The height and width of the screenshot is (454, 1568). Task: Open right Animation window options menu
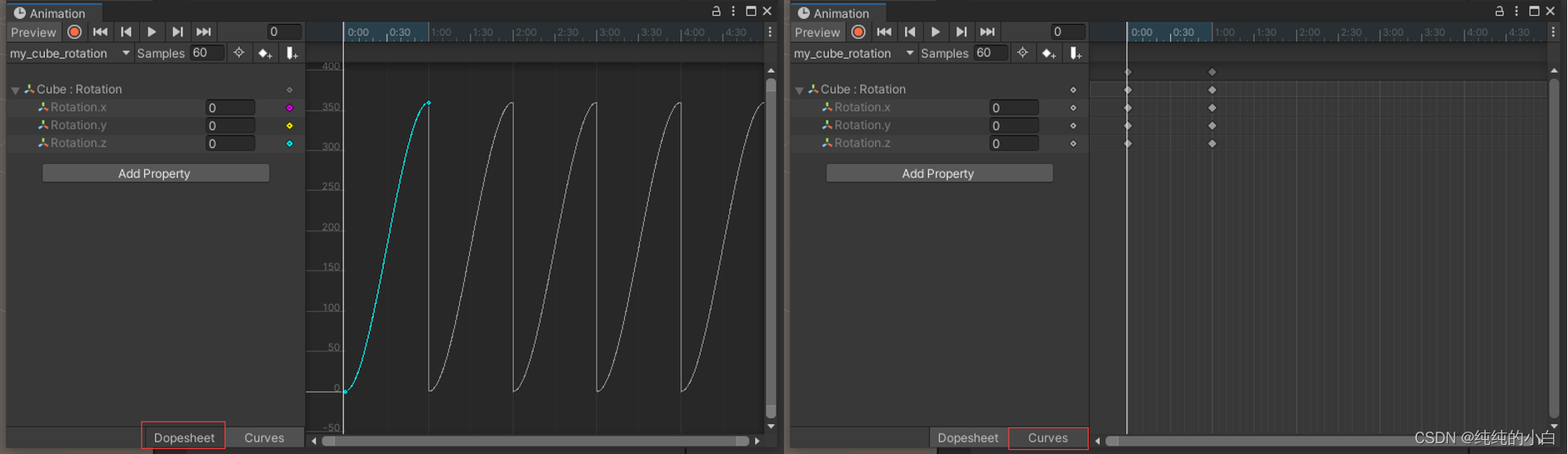pos(1517,11)
